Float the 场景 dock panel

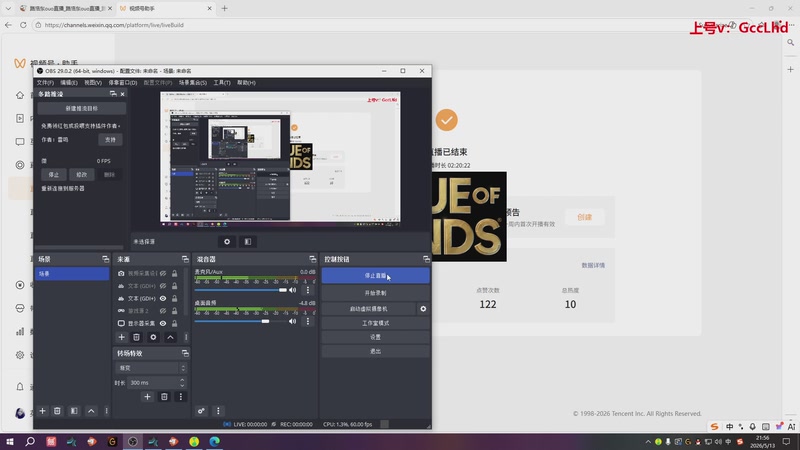pos(106,259)
